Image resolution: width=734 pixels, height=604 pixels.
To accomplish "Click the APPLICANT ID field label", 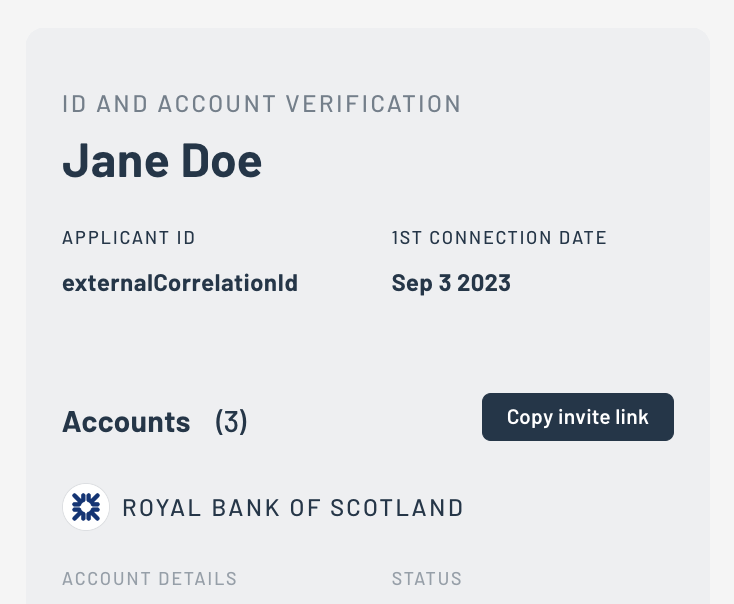I will [x=128, y=238].
